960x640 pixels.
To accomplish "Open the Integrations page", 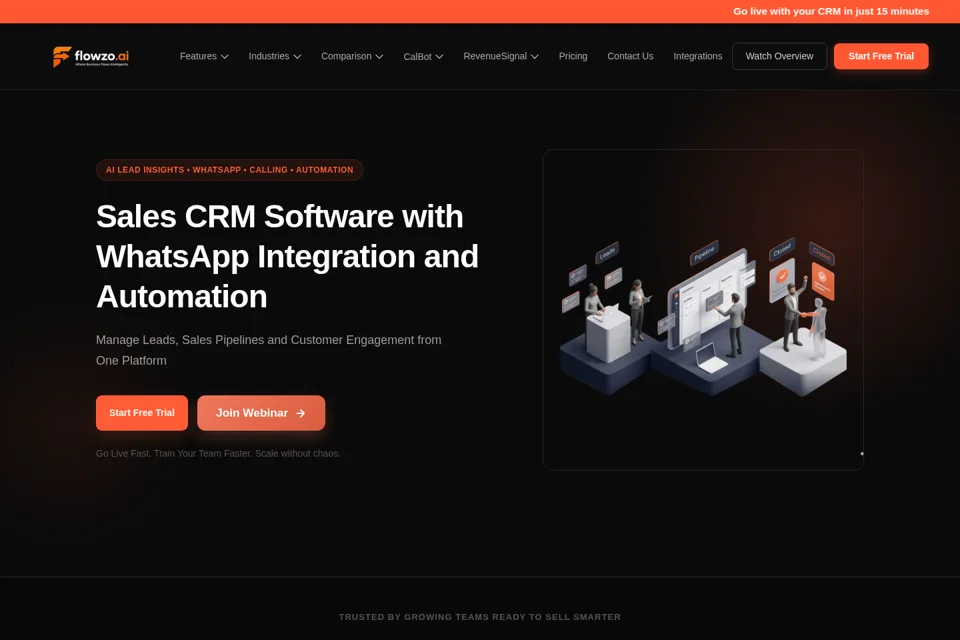I will [x=697, y=56].
